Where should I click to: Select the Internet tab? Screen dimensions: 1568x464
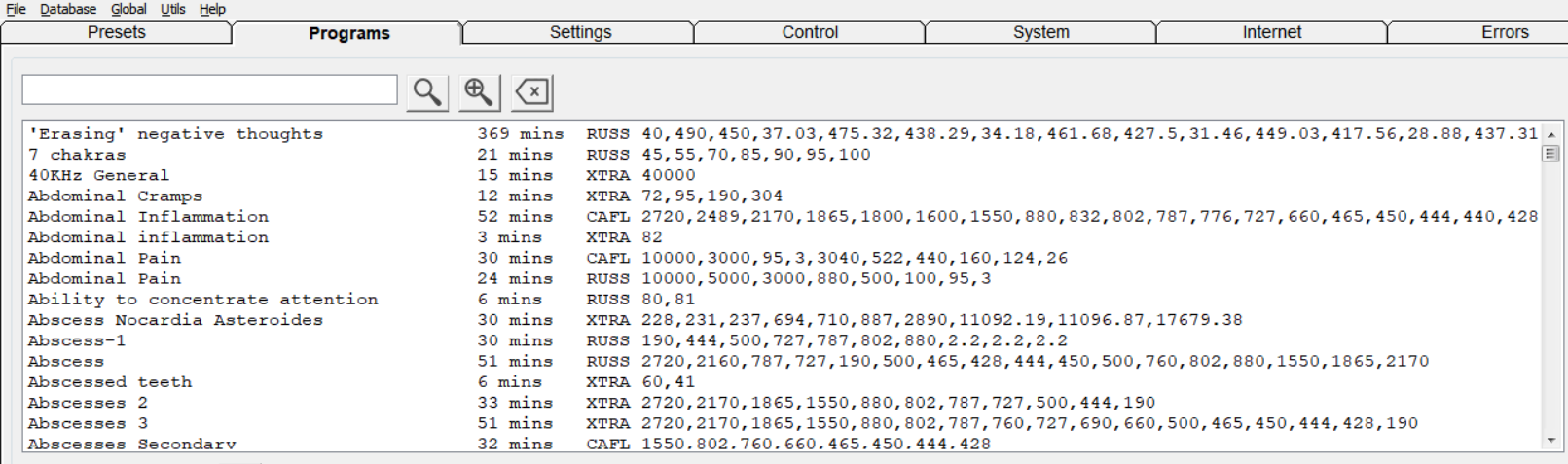[1271, 33]
